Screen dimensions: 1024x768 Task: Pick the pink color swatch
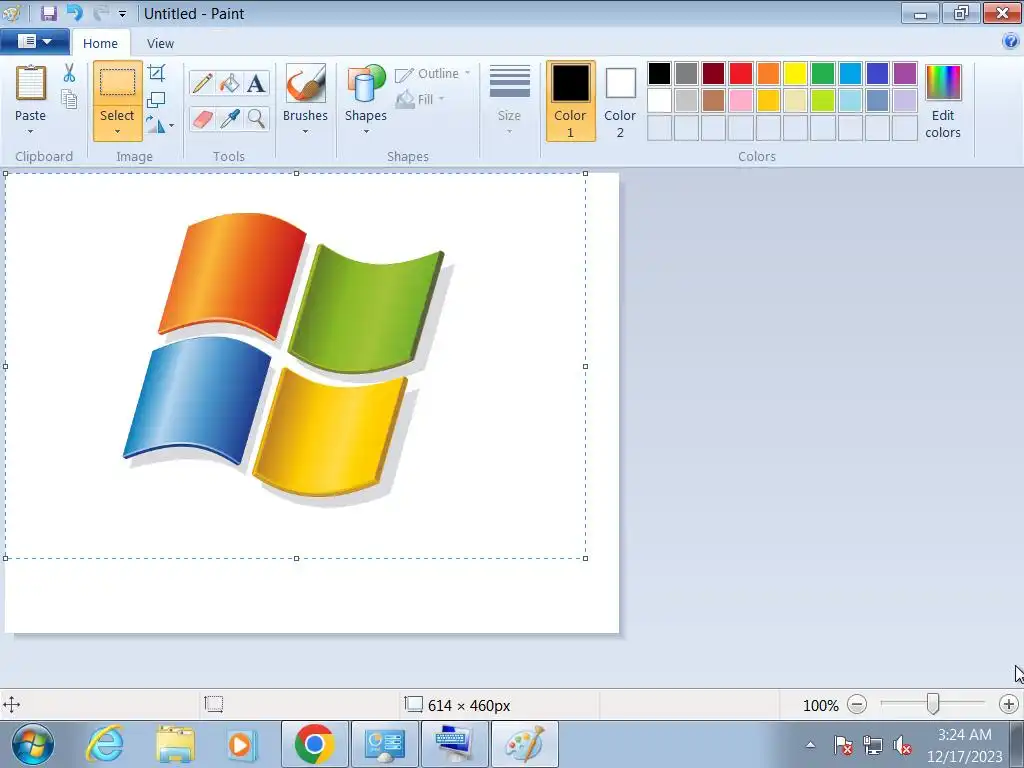tap(741, 101)
